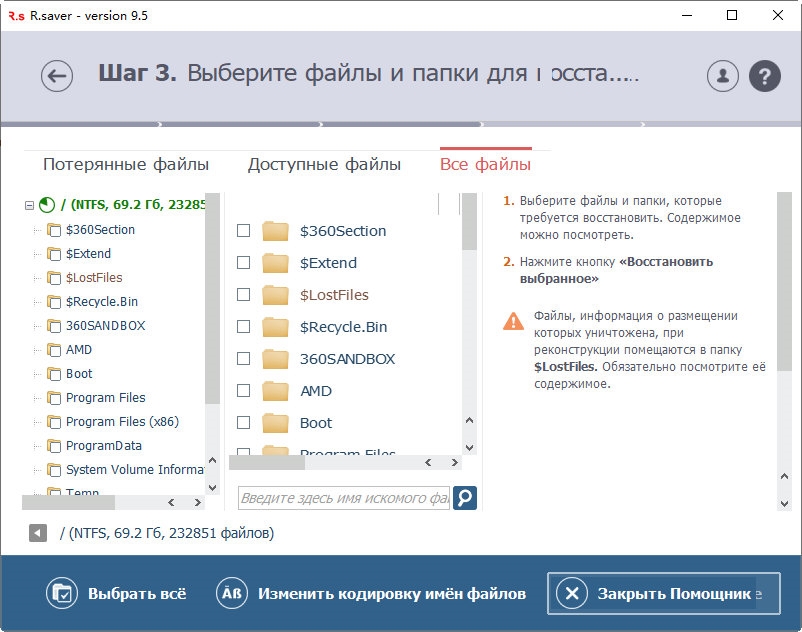Click the $LostFiles folder icon in file list
The width and height of the screenshot is (802, 632).
(x=275, y=295)
